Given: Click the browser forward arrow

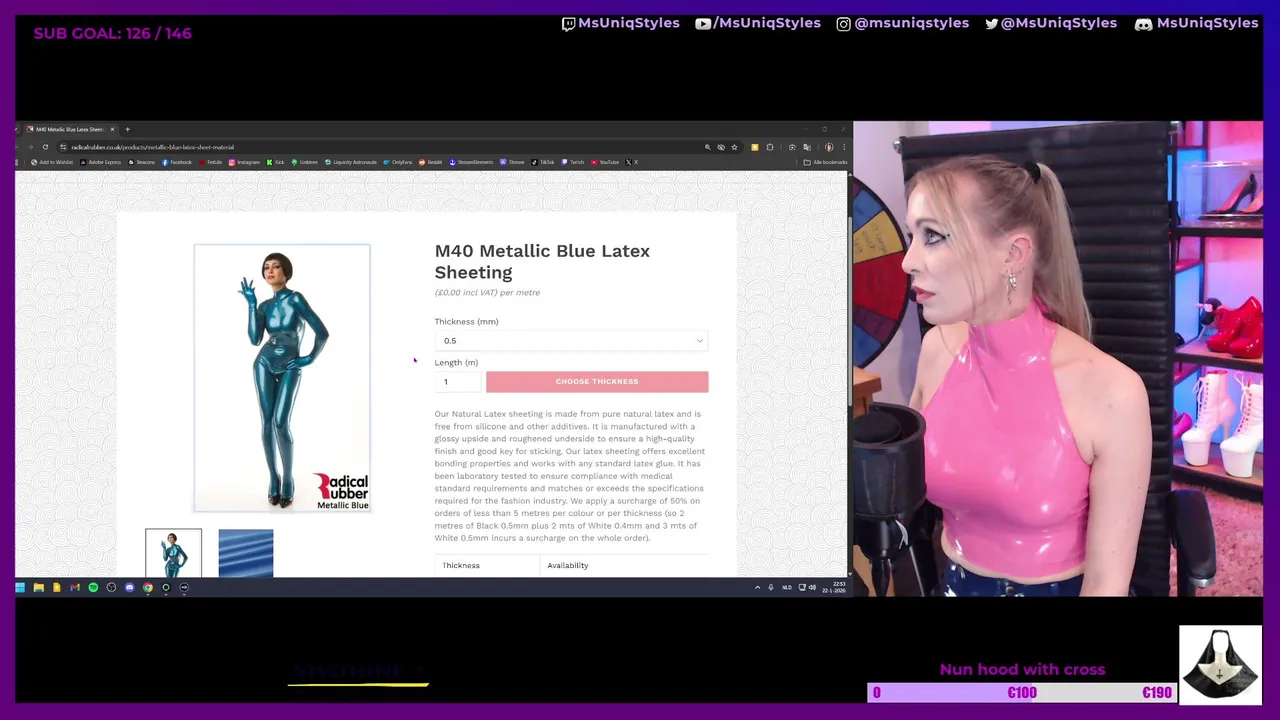Looking at the screenshot, I should (31, 147).
